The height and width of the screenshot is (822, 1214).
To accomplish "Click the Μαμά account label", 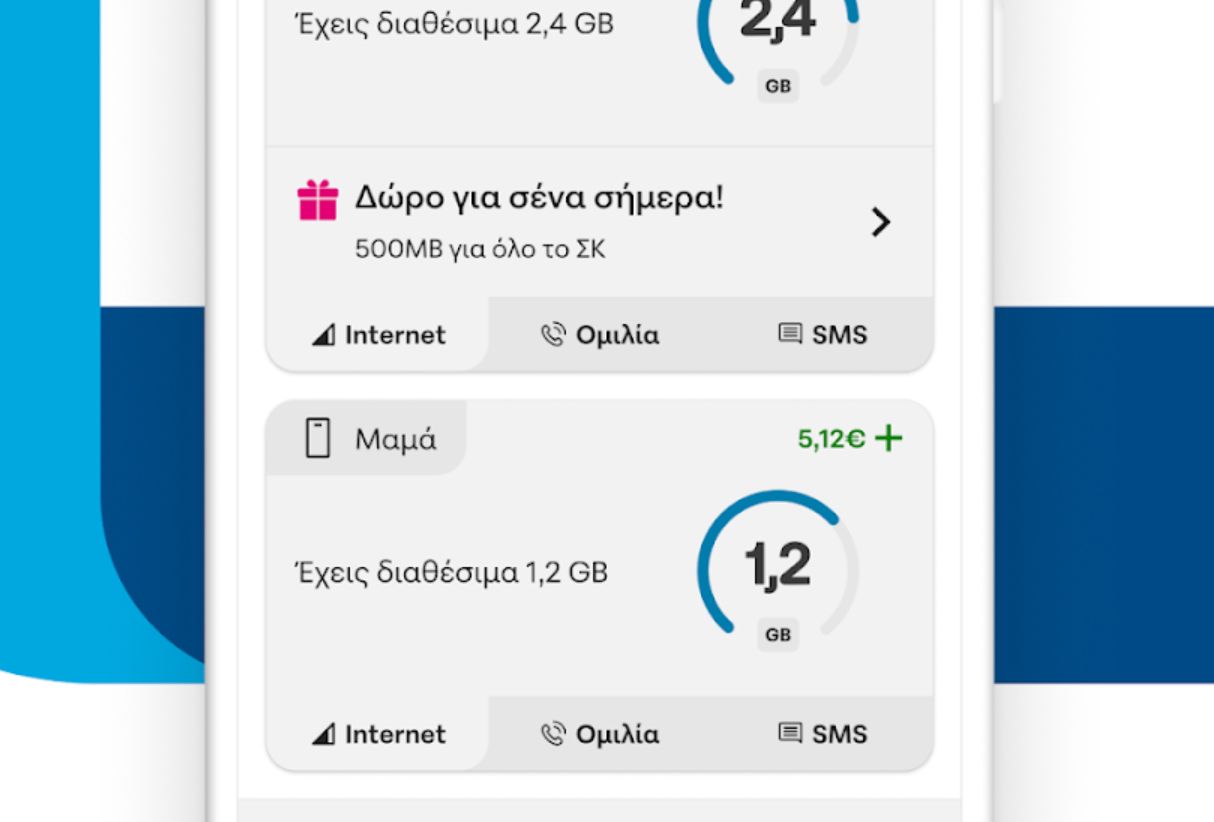I will (395, 439).
